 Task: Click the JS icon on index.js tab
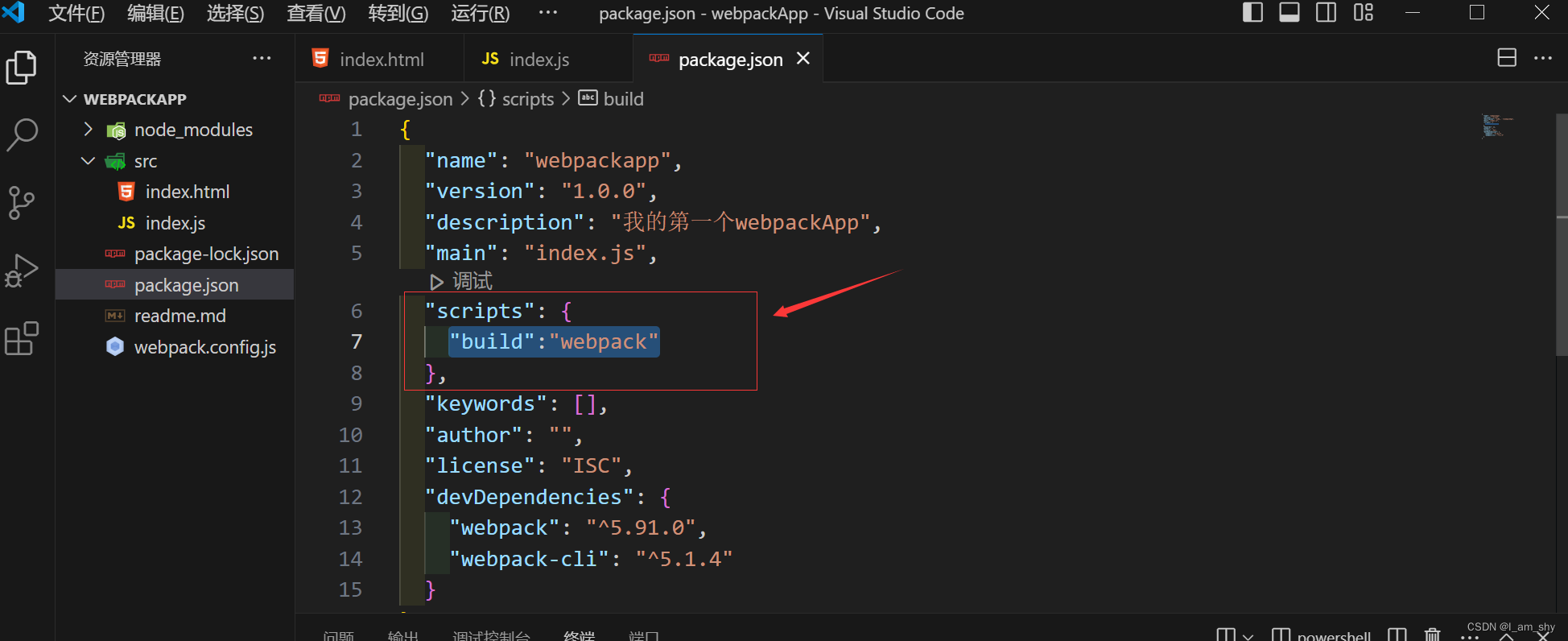[490, 59]
